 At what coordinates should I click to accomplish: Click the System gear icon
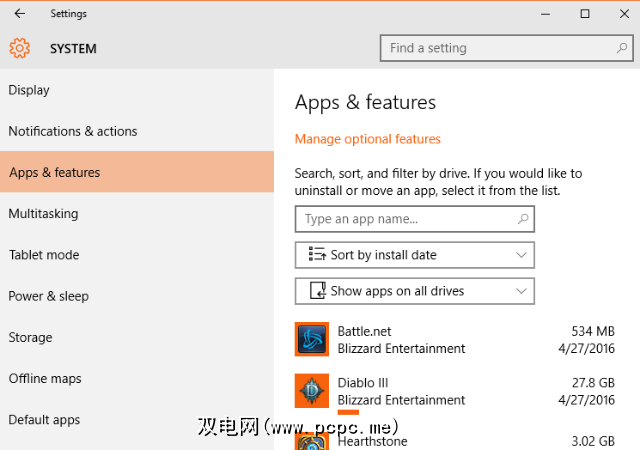(20, 48)
